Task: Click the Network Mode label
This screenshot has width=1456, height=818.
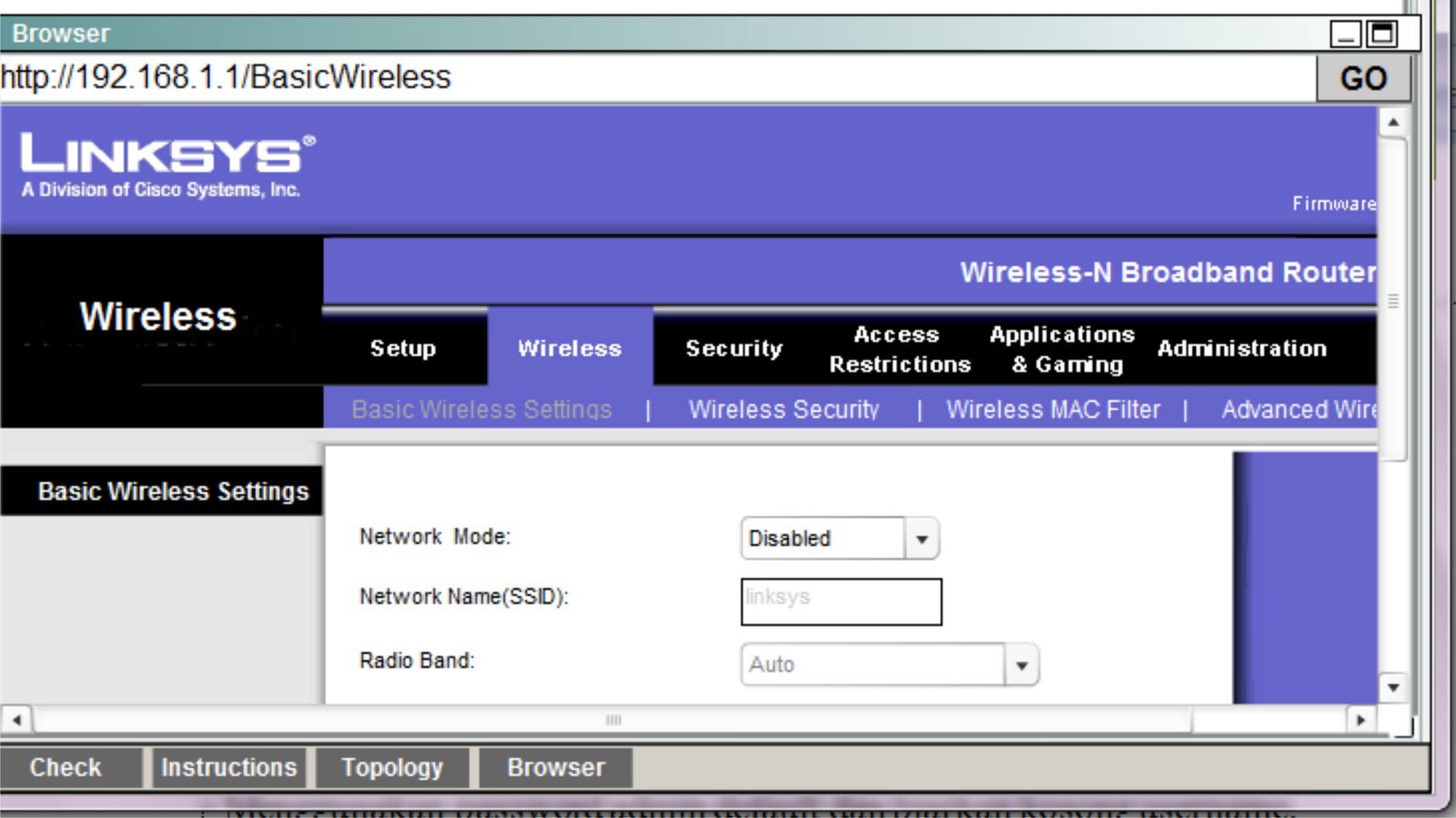Action: coord(435,537)
